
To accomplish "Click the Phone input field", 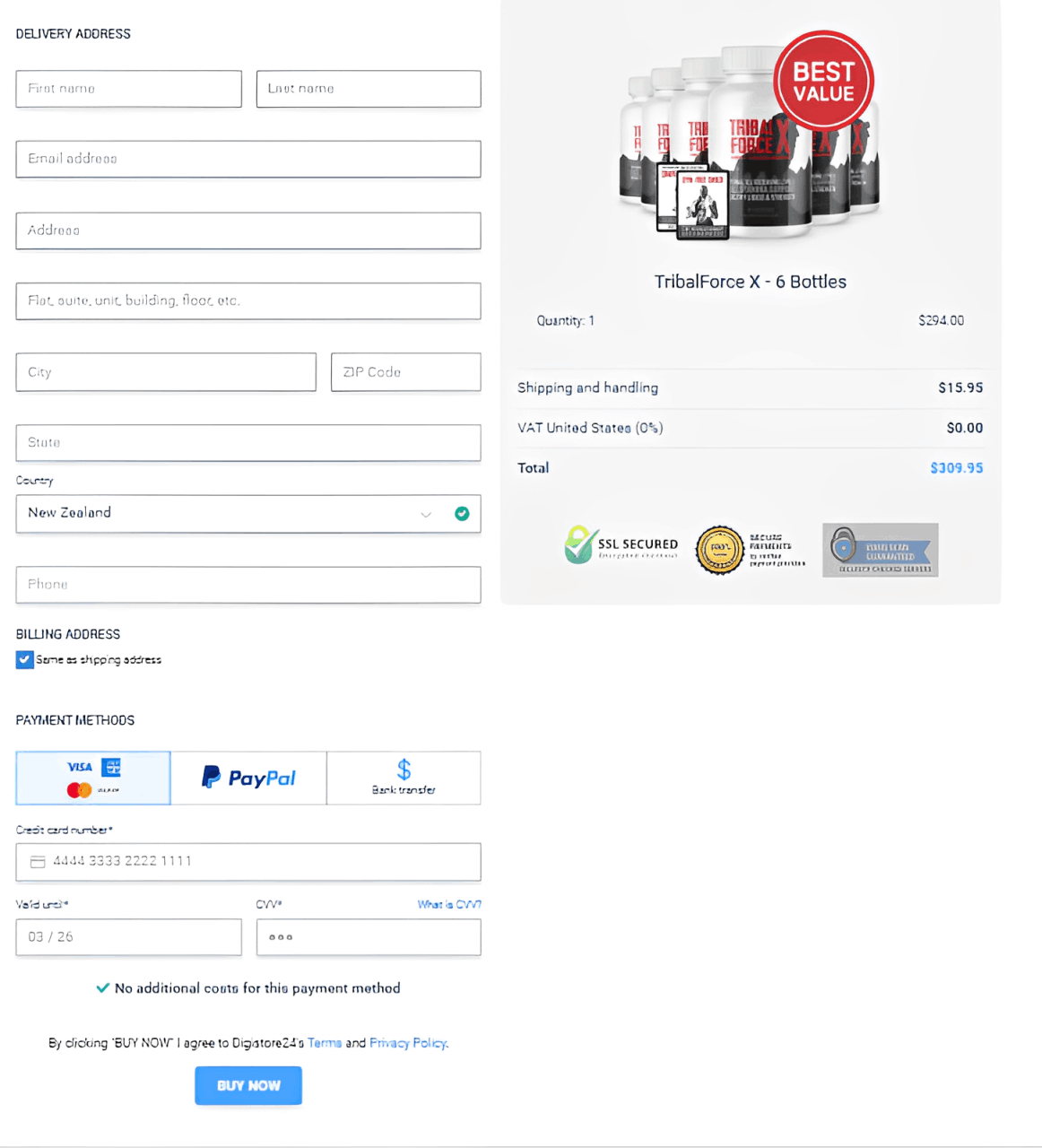I will pos(248,585).
